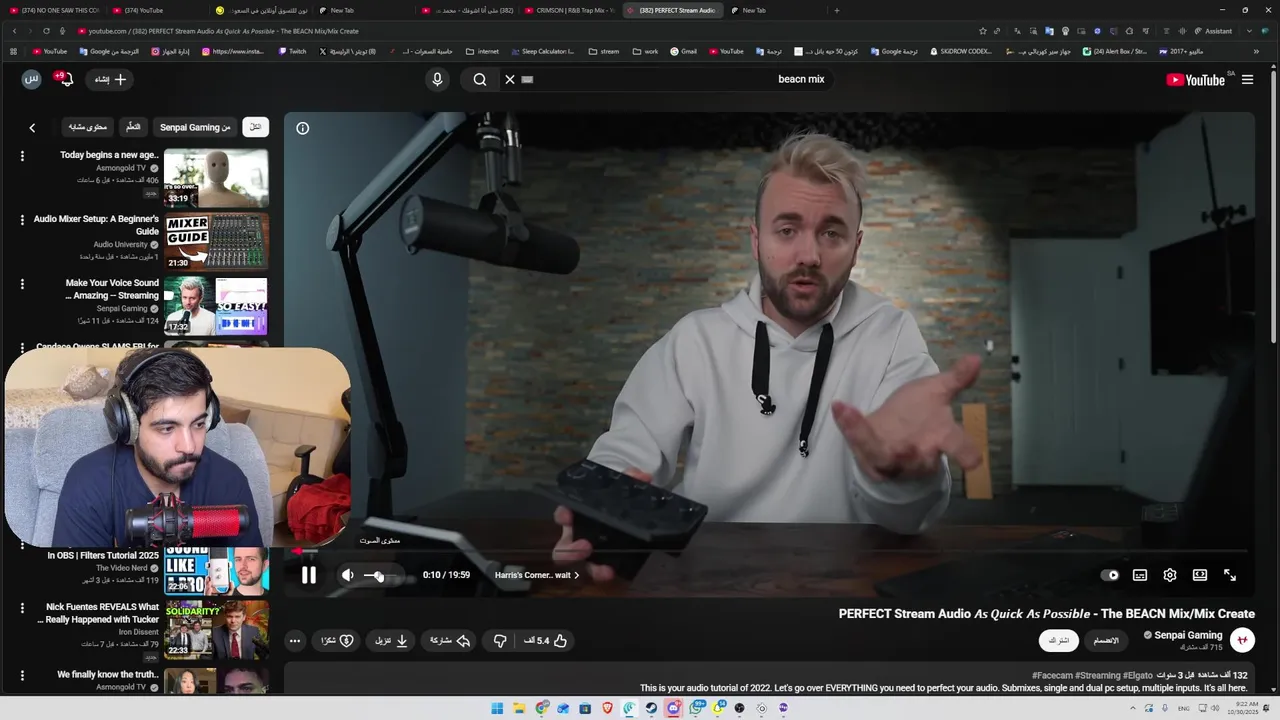Bookmark this page with the star icon
The width and height of the screenshot is (1280, 720).
983,31
